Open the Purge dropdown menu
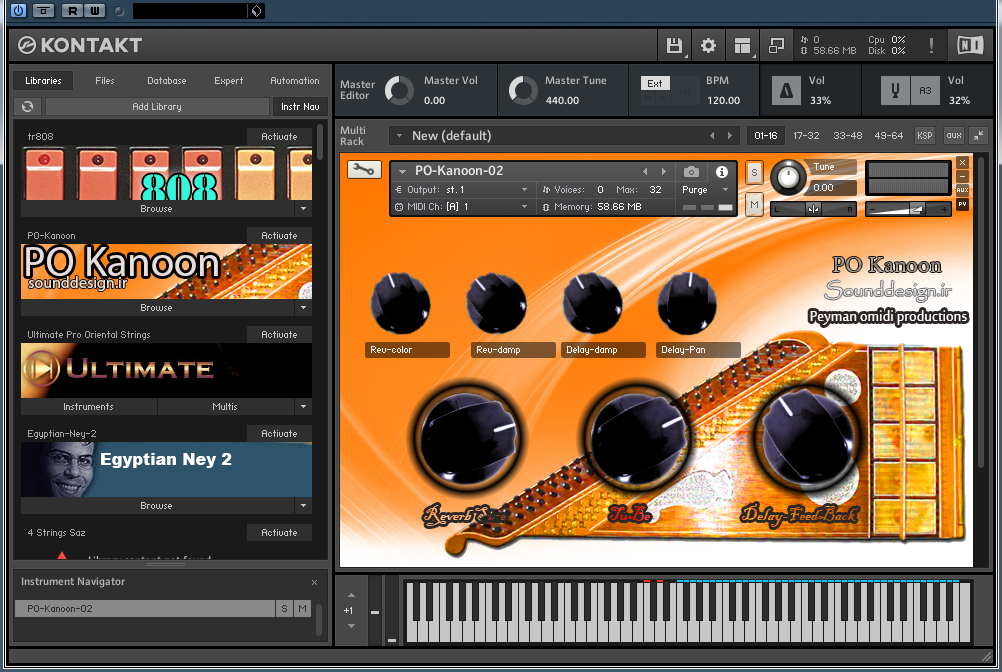1002x672 pixels. point(705,190)
